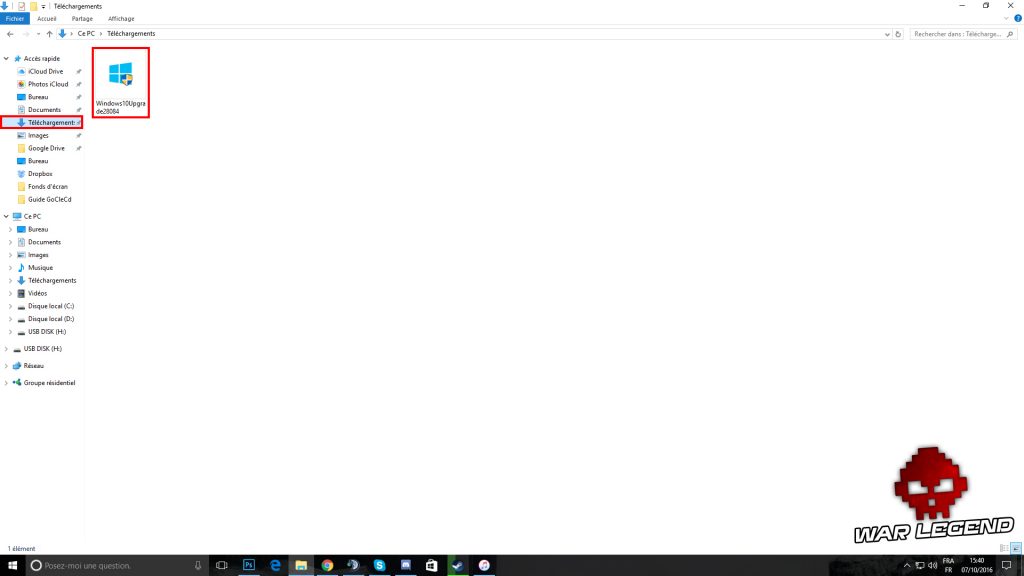Open Skype from the taskbar
The width and height of the screenshot is (1024, 576).
point(380,565)
